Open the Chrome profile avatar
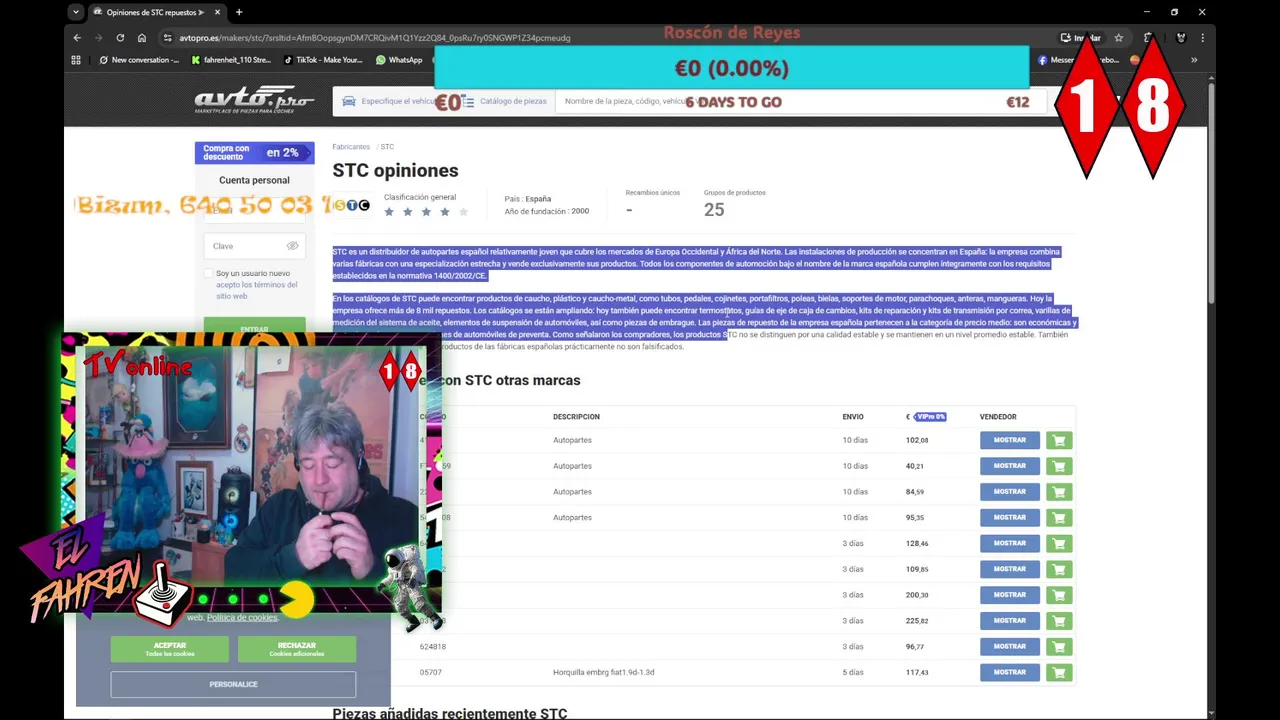 click(x=1181, y=38)
